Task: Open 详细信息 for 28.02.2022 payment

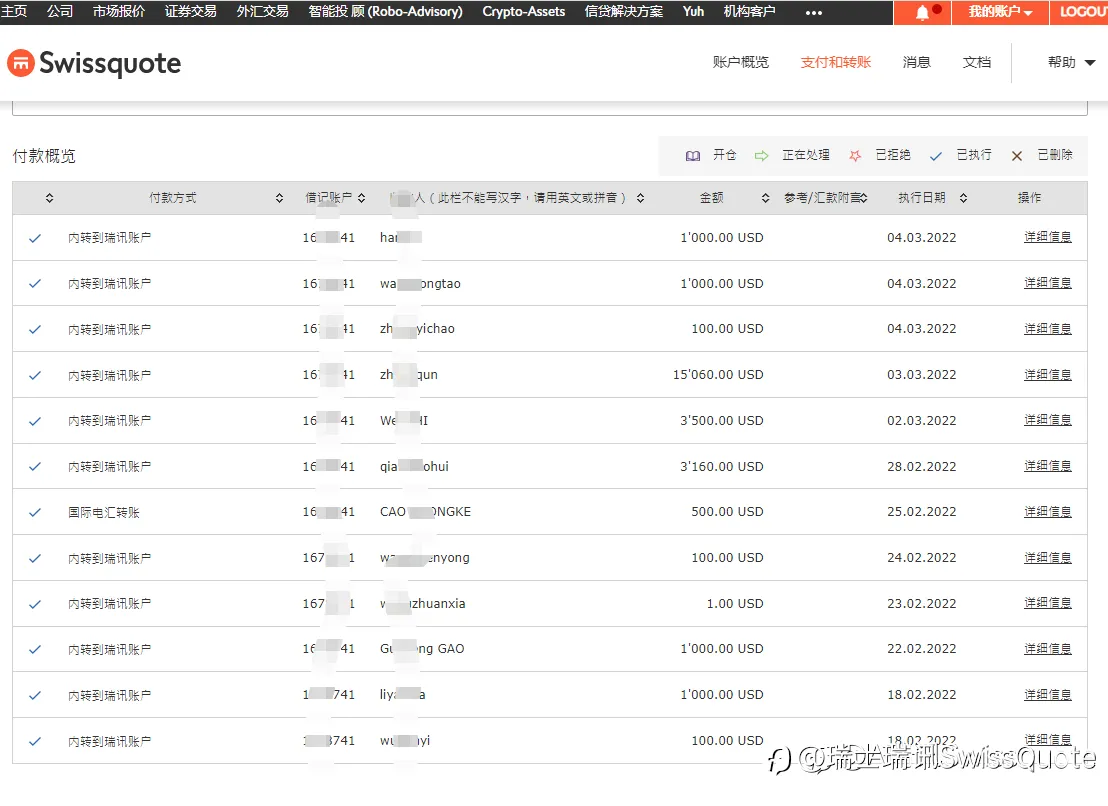Action: [1047, 466]
